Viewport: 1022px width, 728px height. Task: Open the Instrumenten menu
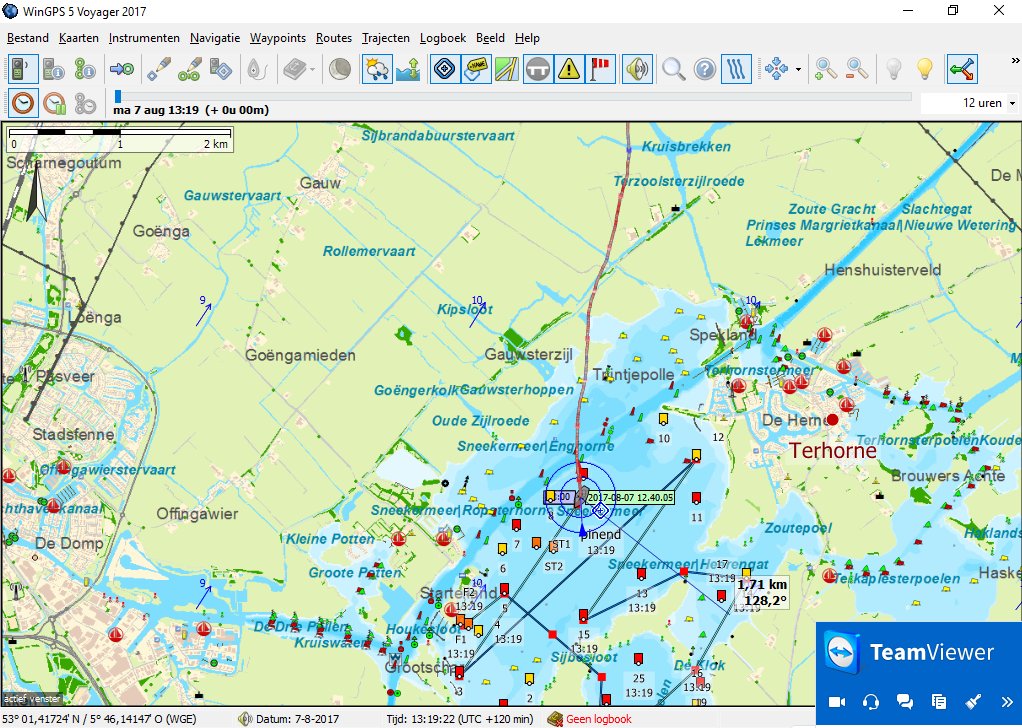[x=144, y=38]
